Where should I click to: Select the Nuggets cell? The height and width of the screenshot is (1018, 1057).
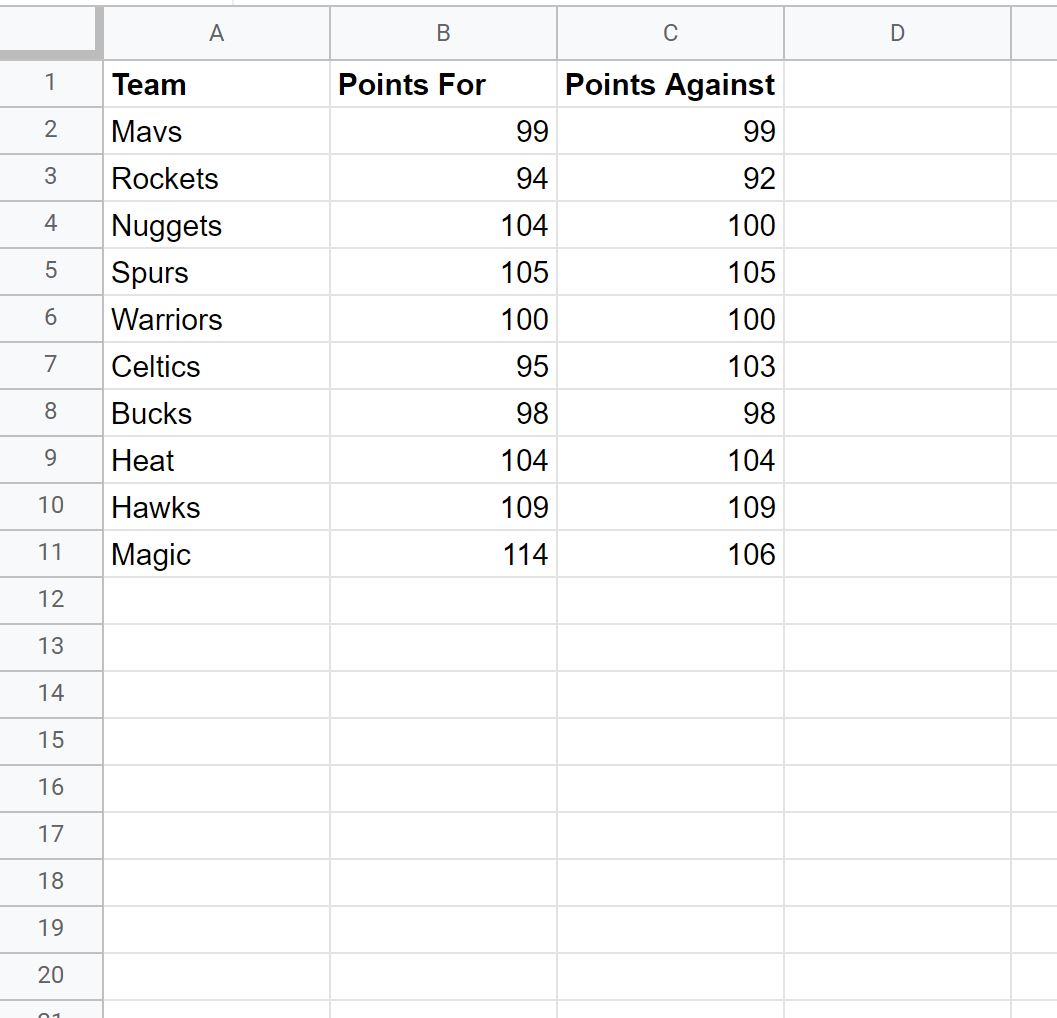pyautogui.click(x=216, y=225)
